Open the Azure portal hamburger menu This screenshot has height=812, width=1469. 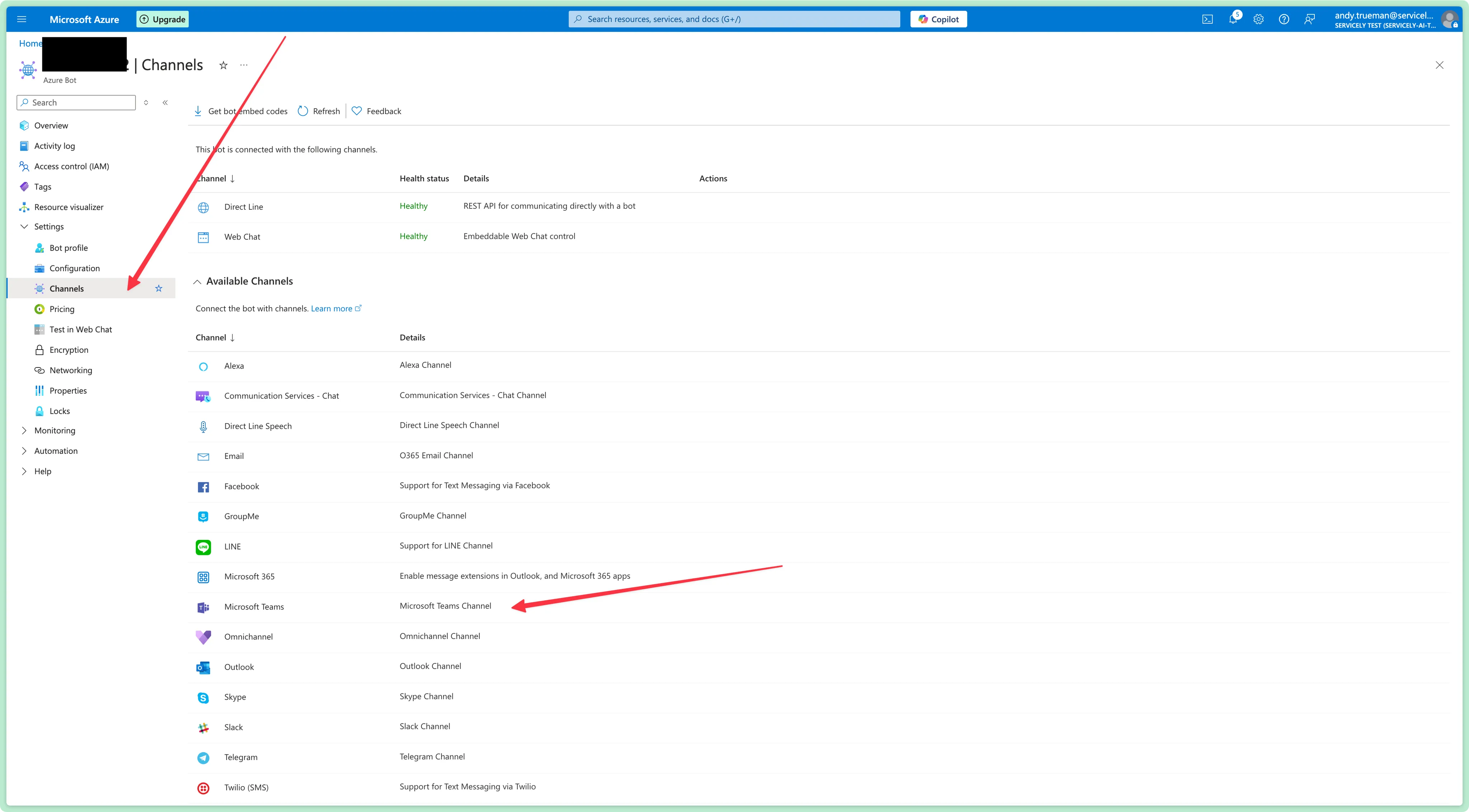point(22,19)
